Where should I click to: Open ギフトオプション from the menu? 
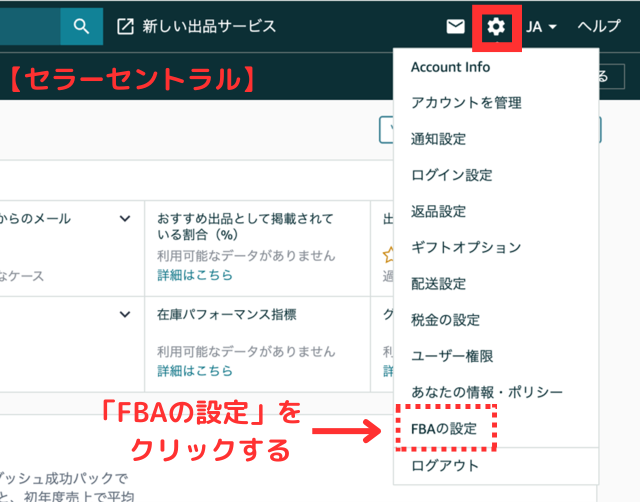click(x=466, y=247)
